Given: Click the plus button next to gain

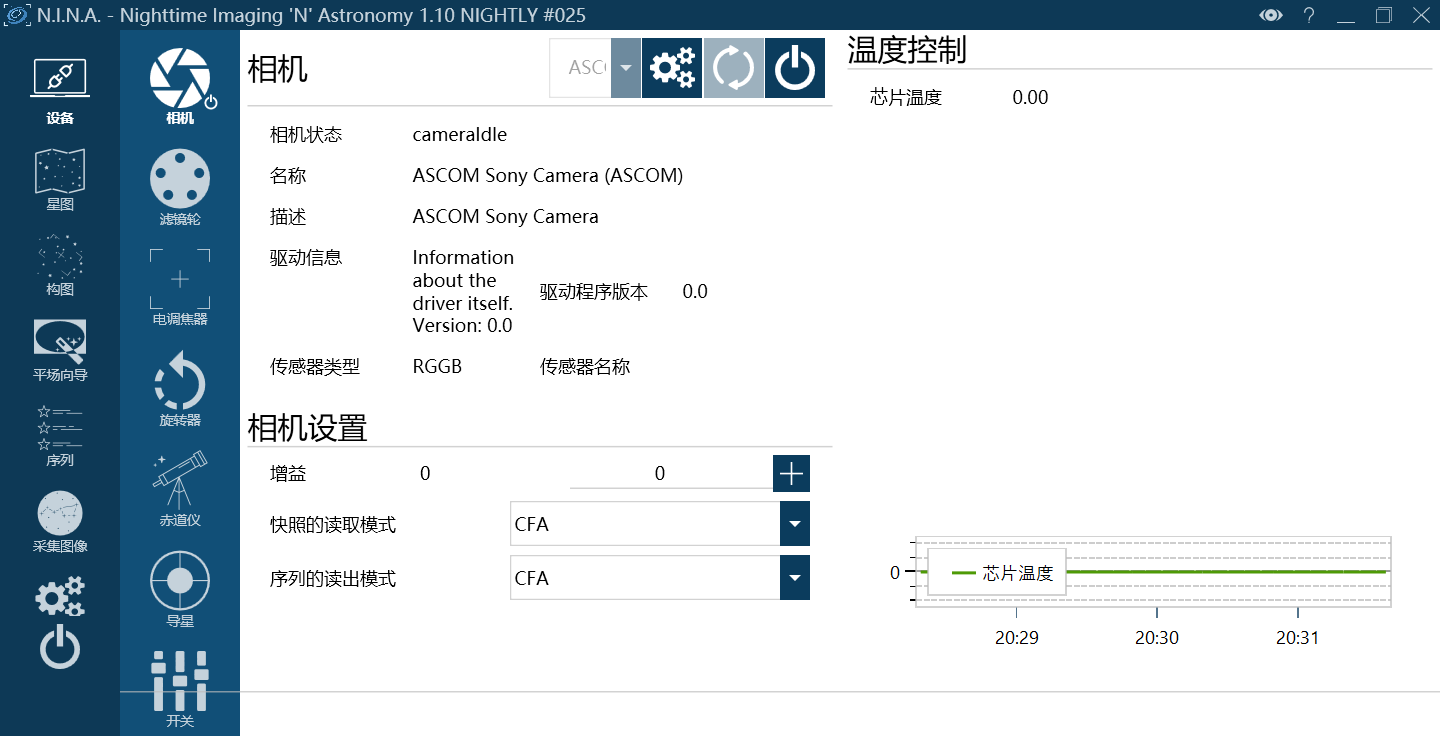Looking at the screenshot, I should (791, 473).
